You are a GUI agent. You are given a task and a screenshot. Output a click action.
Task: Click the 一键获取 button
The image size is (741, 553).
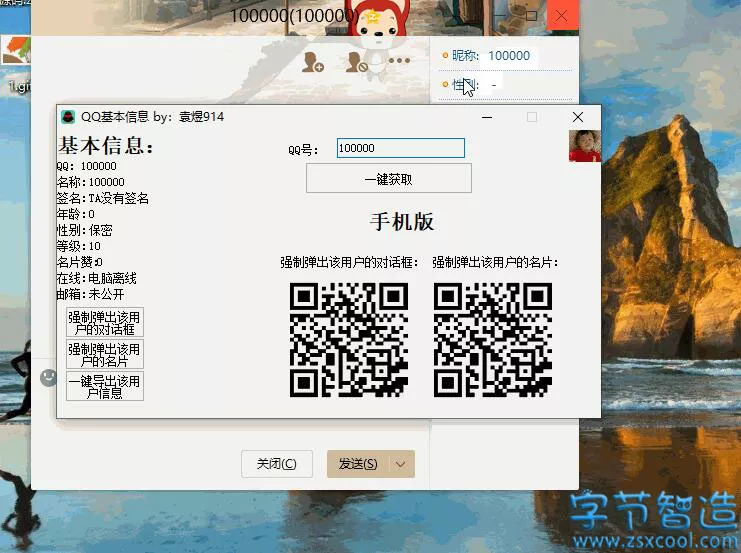[x=388, y=178]
